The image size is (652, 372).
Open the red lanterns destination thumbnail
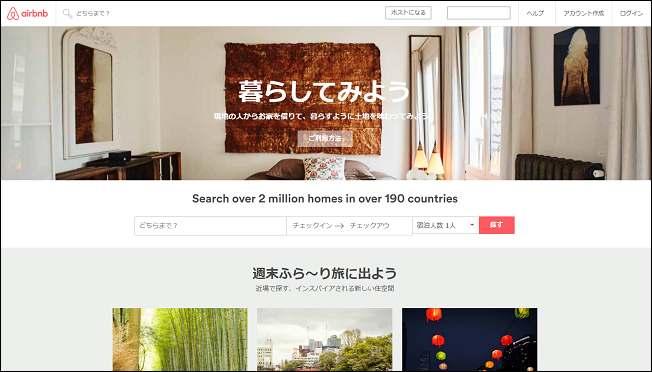pos(469,339)
